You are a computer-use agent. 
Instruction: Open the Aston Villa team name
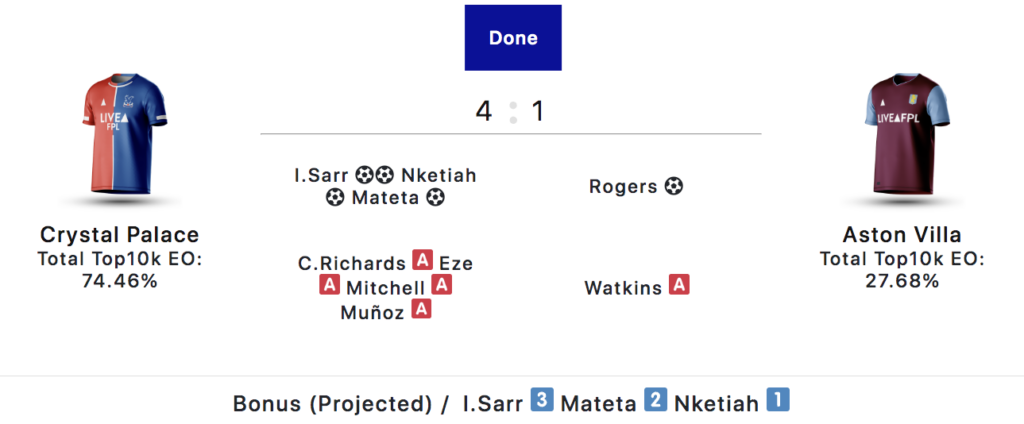(904, 235)
